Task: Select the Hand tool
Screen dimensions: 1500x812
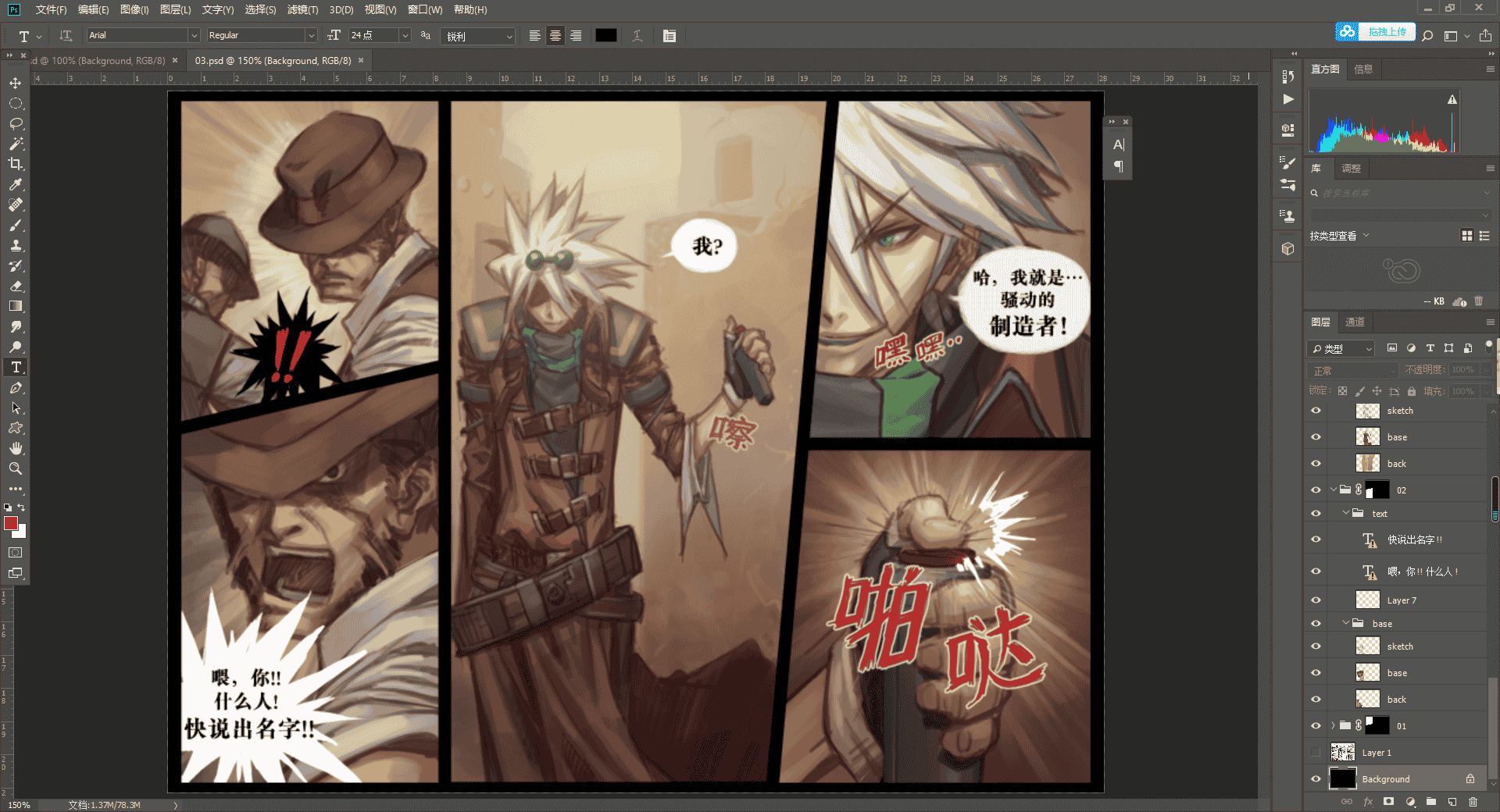Action: click(x=16, y=448)
